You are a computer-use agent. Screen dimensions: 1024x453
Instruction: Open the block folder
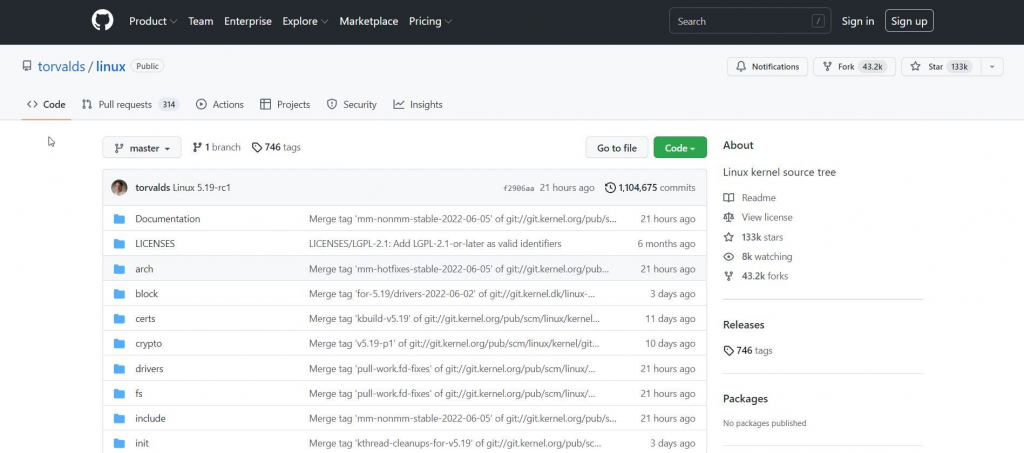146,294
